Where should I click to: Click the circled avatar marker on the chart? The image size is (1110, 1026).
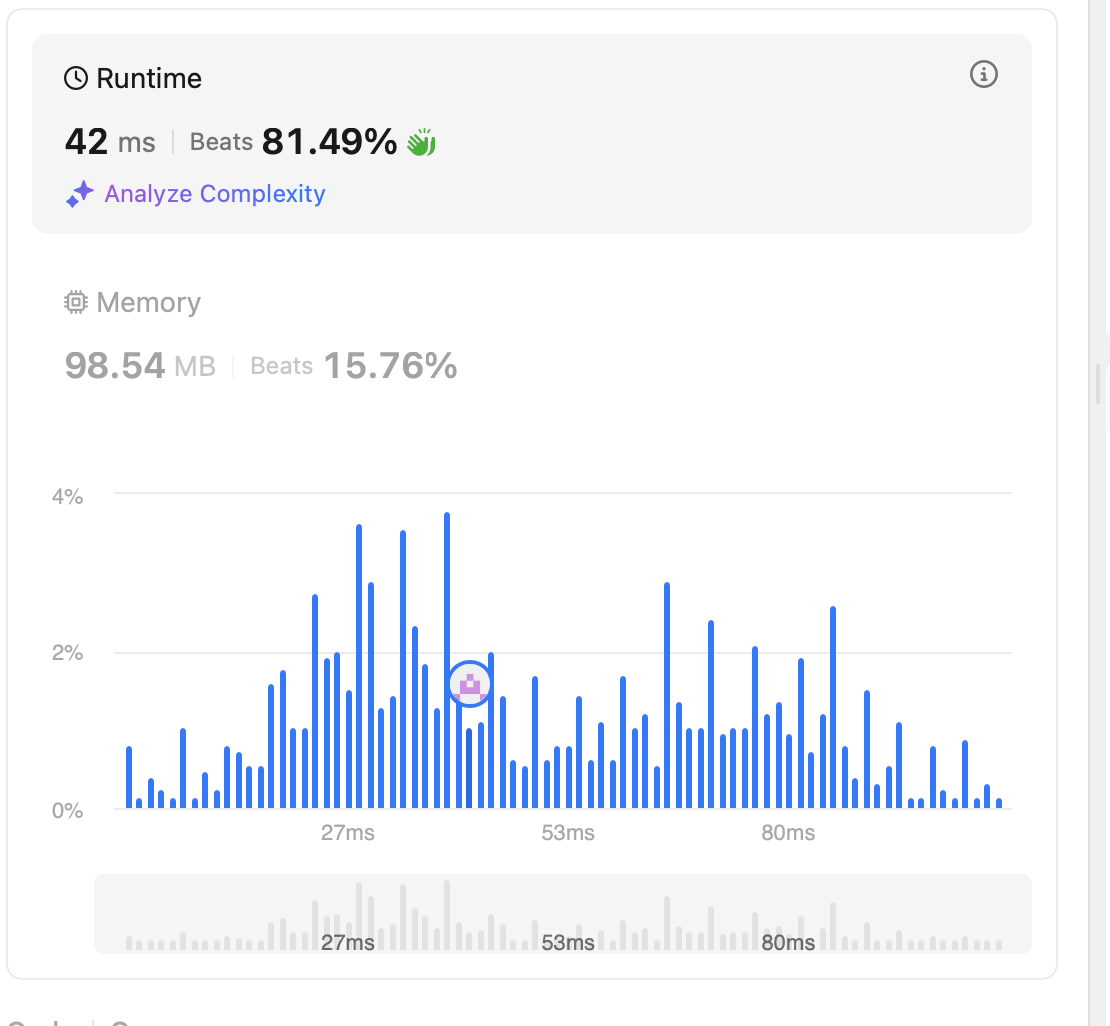pyautogui.click(x=469, y=685)
